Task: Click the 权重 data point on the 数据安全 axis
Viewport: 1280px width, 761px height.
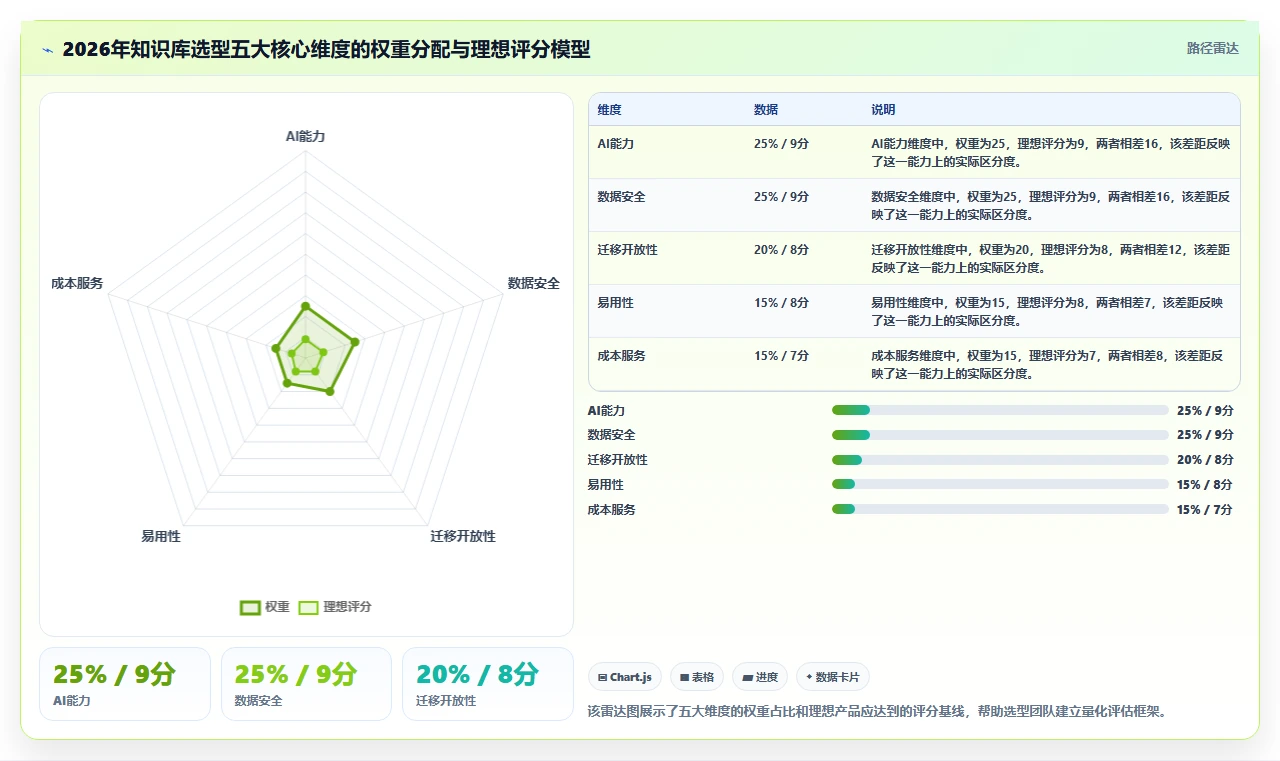Action: pyautogui.click(x=355, y=342)
